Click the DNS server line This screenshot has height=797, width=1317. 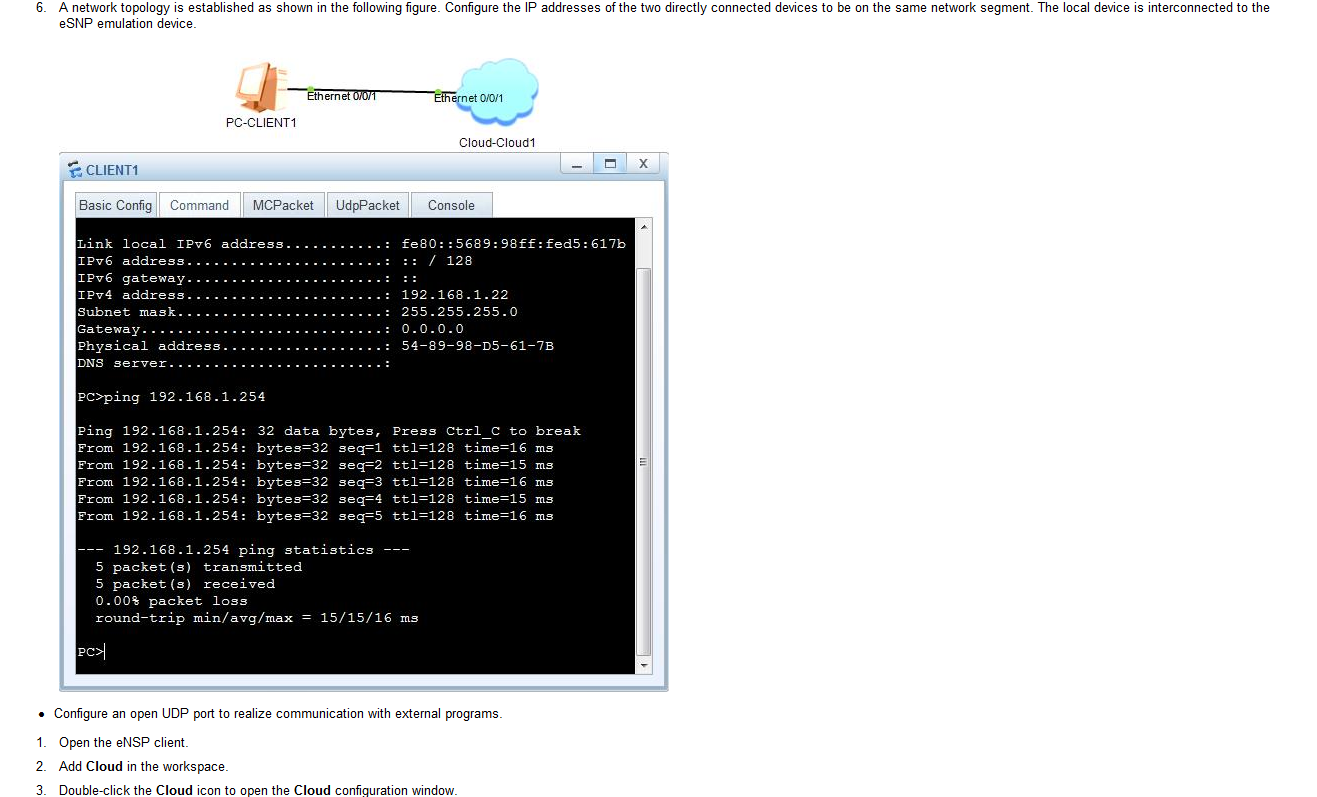click(234, 363)
